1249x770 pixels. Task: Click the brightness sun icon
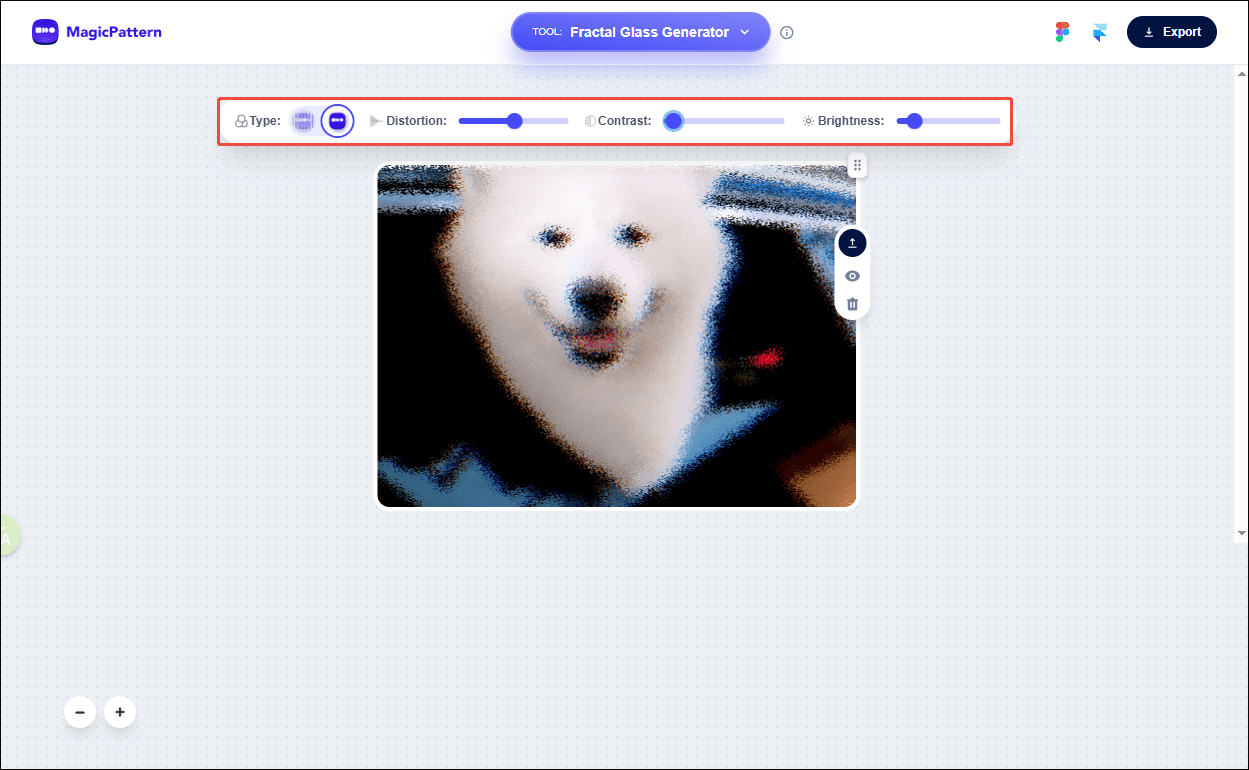click(x=808, y=120)
